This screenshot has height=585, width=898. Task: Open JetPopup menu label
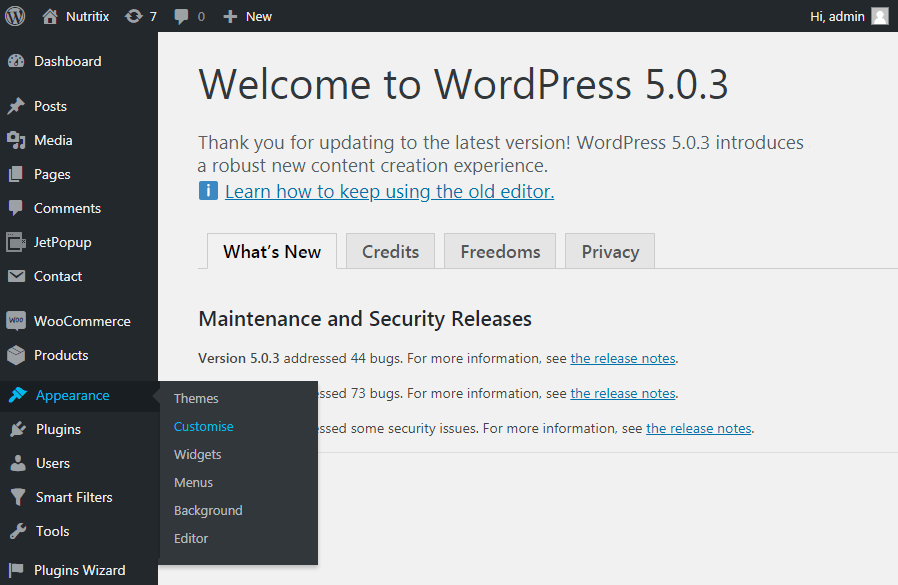click(x=63, y=243)
